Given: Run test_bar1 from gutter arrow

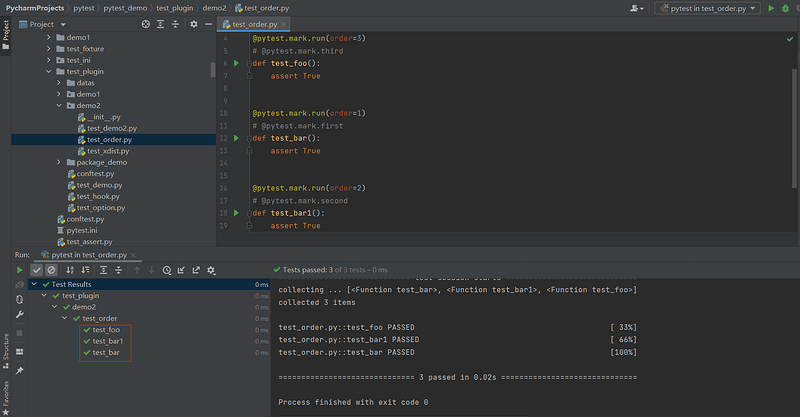Looking at the screenshot, I should click(236, 213).
